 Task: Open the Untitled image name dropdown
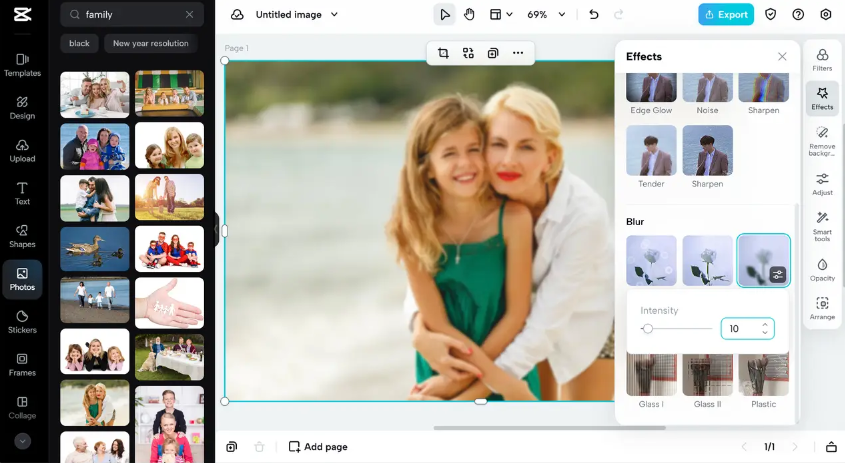(x=296, y=15)
